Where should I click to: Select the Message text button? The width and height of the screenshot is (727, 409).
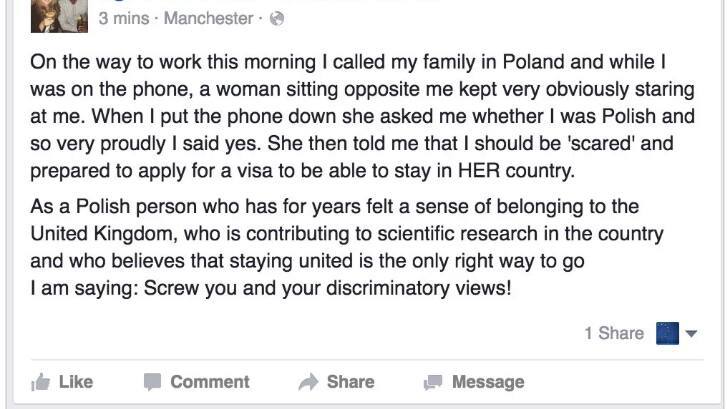(x=488, y=382)
